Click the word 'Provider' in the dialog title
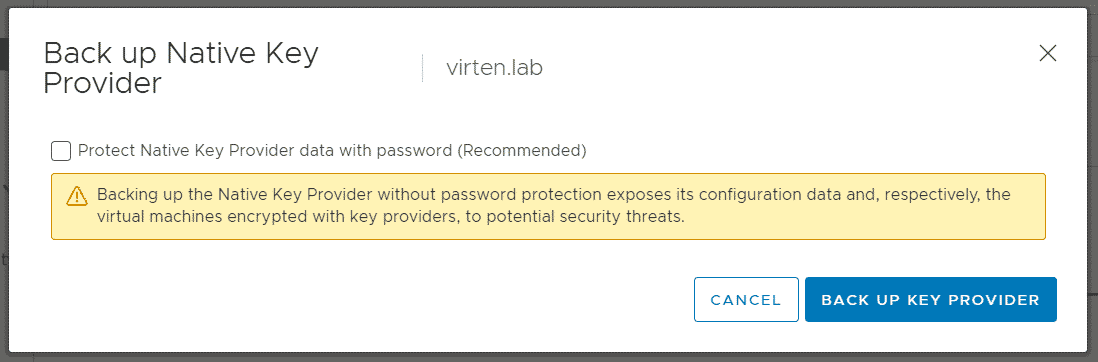 102,83
